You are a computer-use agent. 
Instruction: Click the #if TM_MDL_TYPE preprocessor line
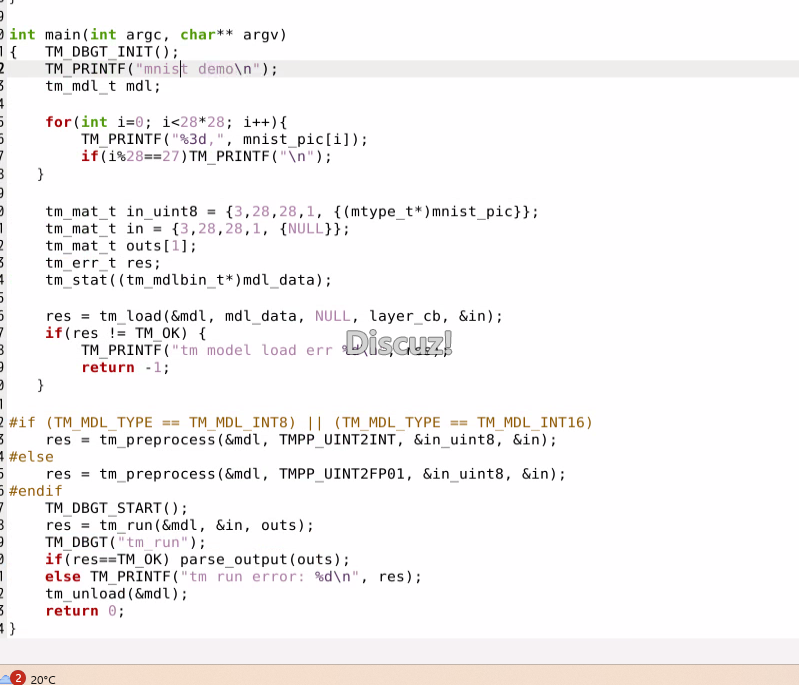[x=300, y=422]
